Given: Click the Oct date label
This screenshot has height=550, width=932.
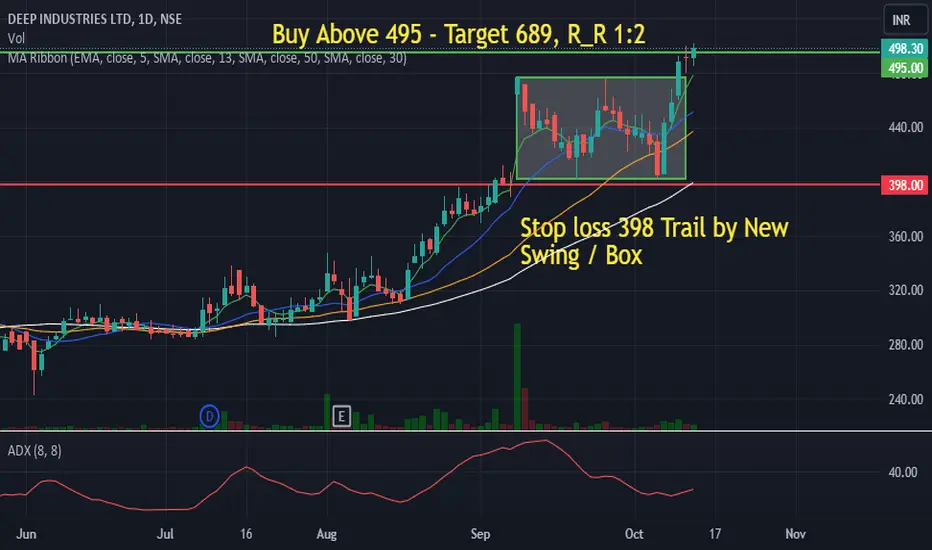Looking at the screenshot, I should point(634,534).
